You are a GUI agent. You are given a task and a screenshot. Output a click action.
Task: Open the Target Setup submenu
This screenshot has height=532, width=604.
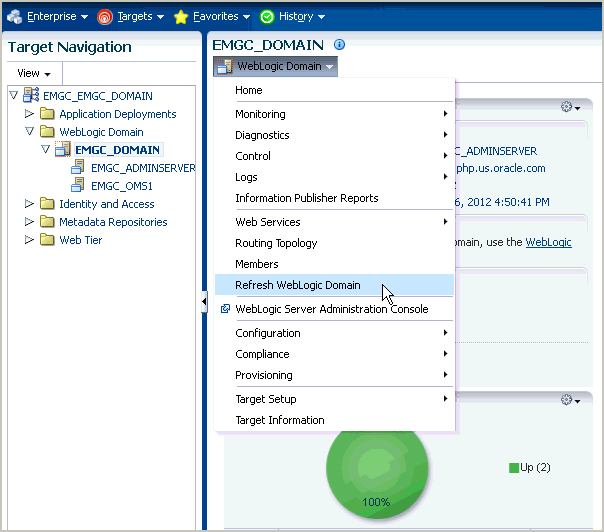[x=334, y=399]
